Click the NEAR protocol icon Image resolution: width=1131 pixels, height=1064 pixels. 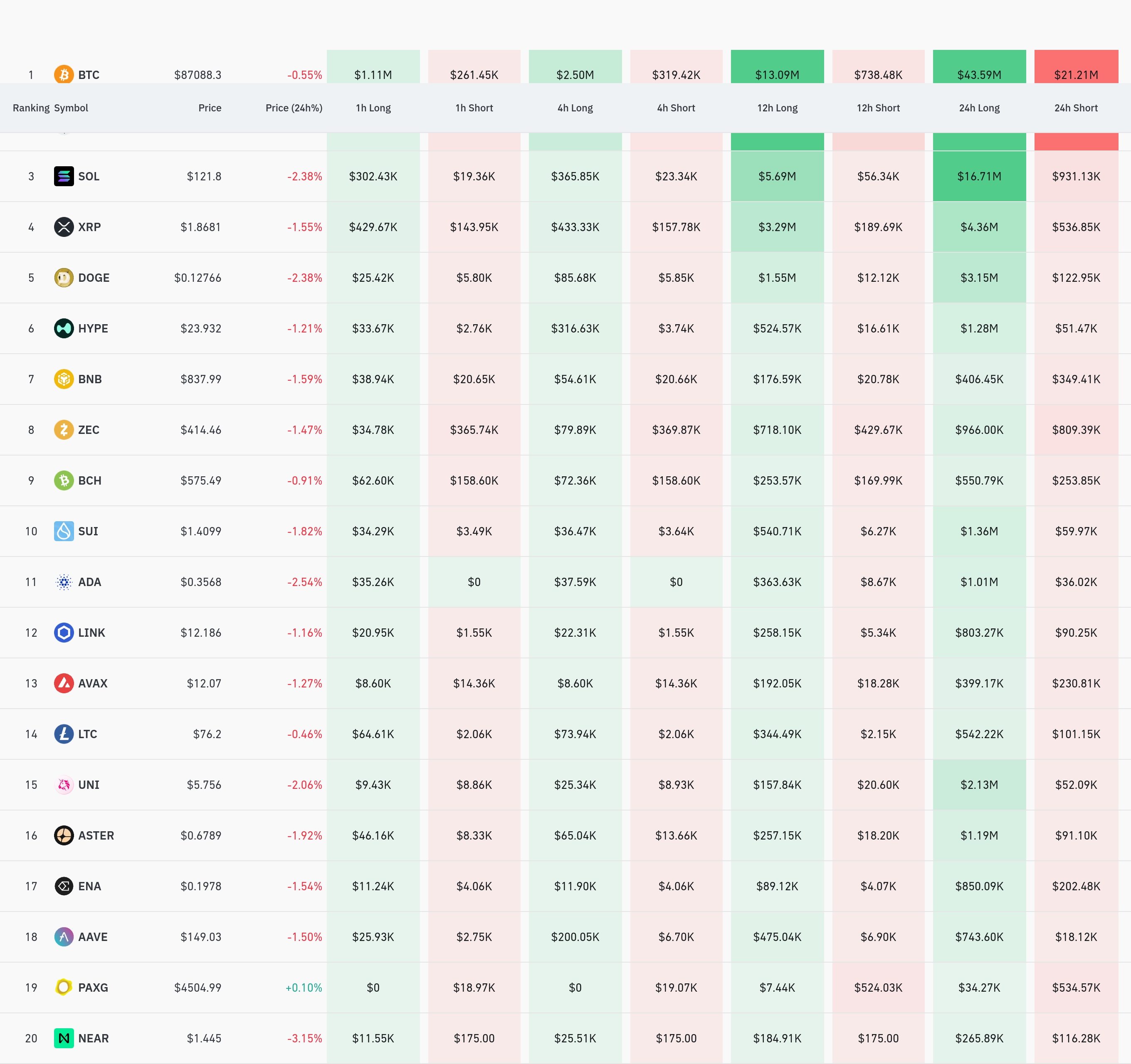(x=64, y=1038)
